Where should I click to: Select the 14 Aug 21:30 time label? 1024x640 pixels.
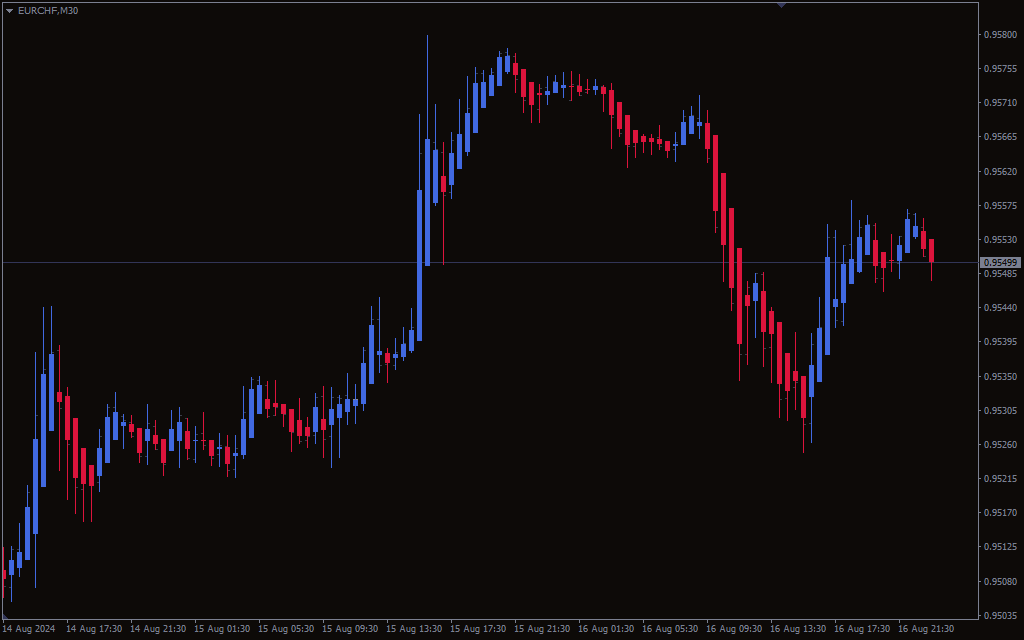[x=158, y=629]
